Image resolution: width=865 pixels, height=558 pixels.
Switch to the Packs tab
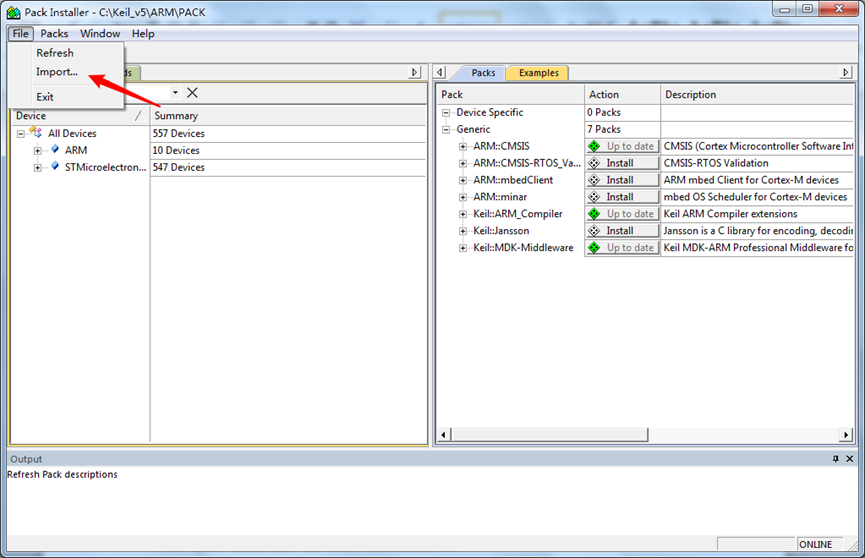pos(483,73)
